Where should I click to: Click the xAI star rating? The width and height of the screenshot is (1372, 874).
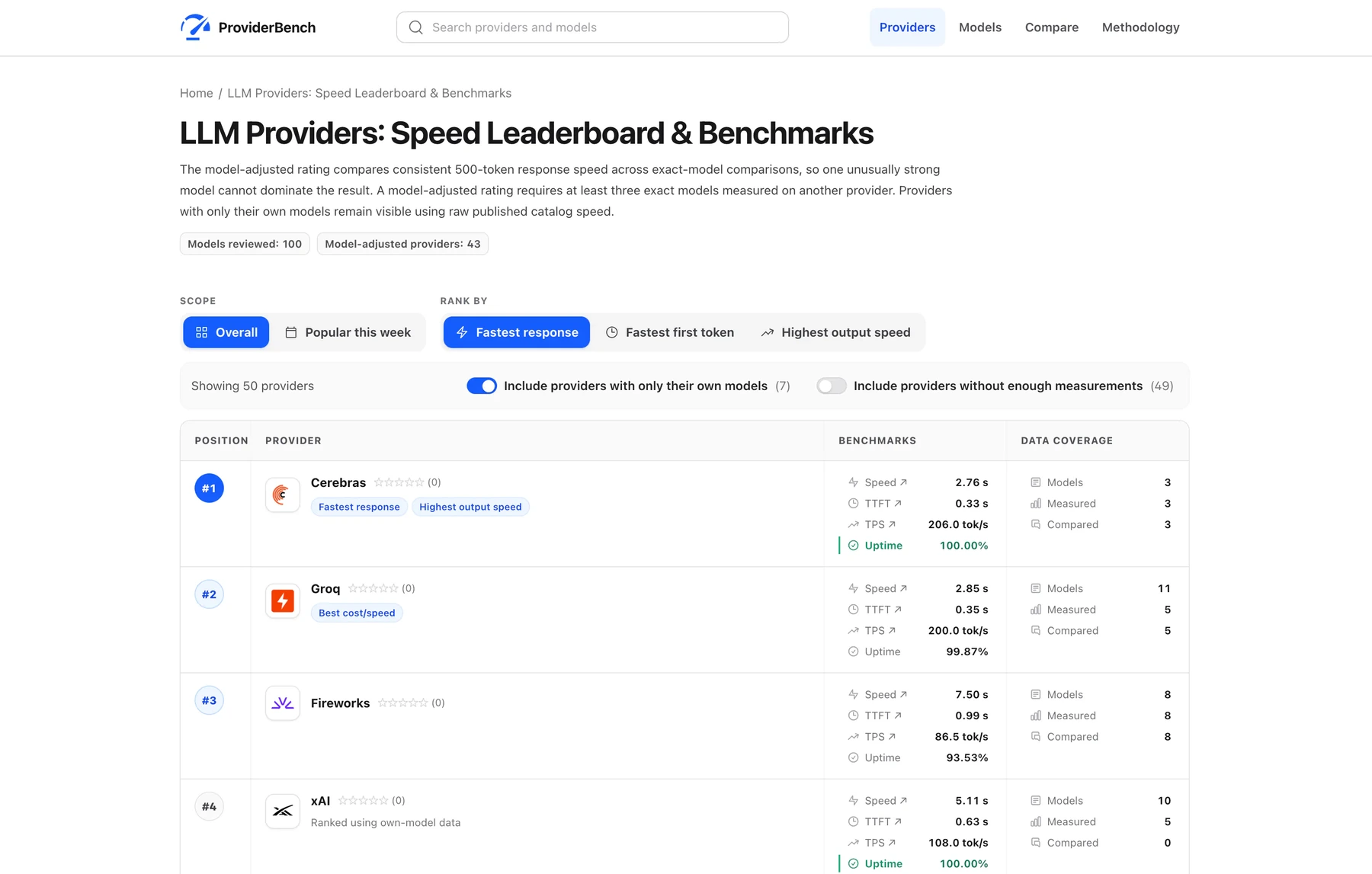pyautogui.click(x=363, y=800)
